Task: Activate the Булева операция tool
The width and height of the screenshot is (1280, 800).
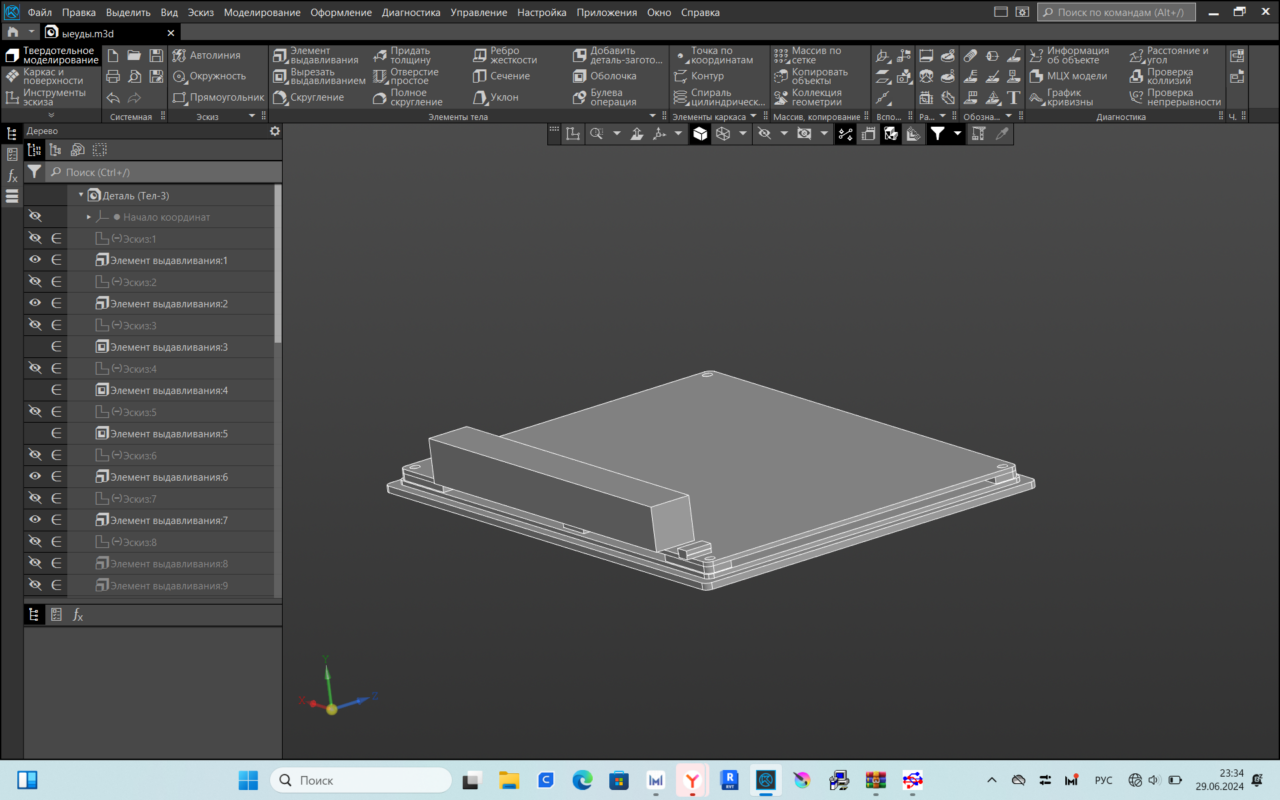Action: [605, 97]
